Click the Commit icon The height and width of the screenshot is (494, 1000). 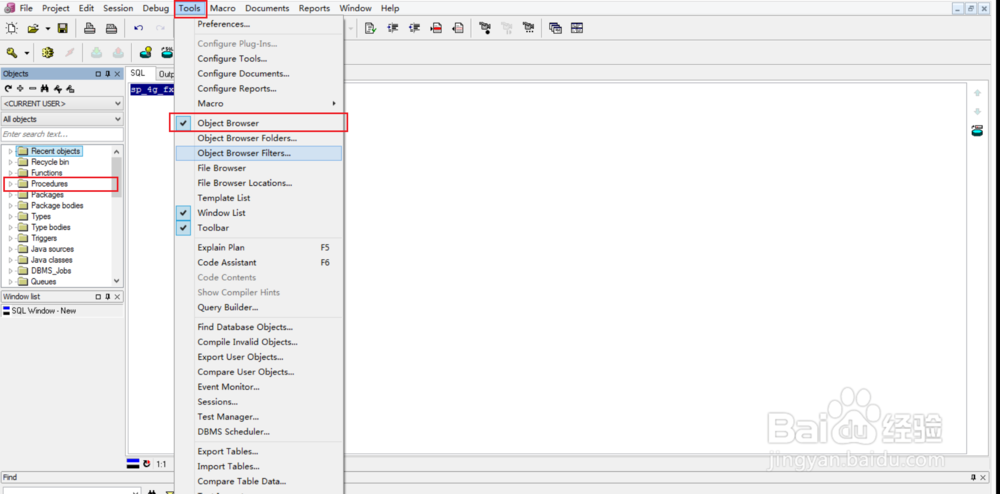[x=96, y=52]
